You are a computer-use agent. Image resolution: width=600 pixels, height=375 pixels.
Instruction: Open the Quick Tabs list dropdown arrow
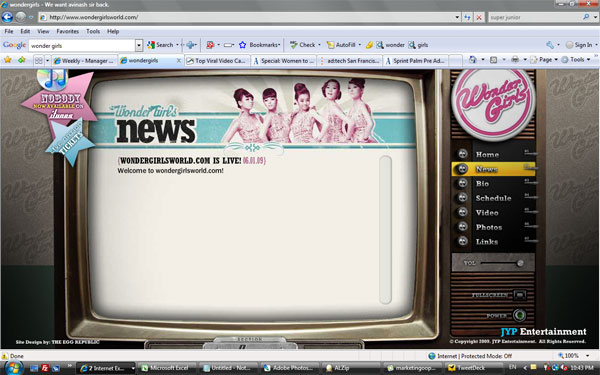click(47, 60)
